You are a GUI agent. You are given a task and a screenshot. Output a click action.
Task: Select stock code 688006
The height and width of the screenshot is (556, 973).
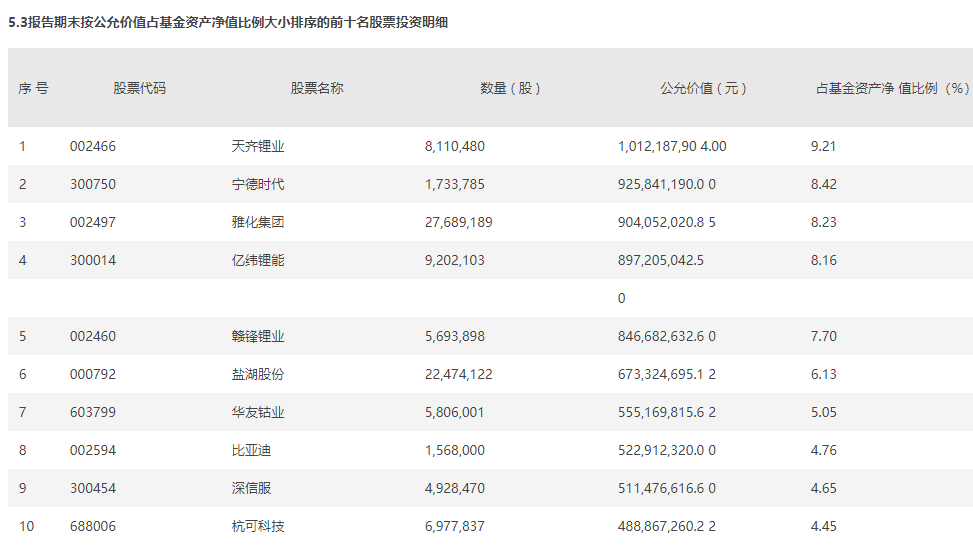coord(93,526)
